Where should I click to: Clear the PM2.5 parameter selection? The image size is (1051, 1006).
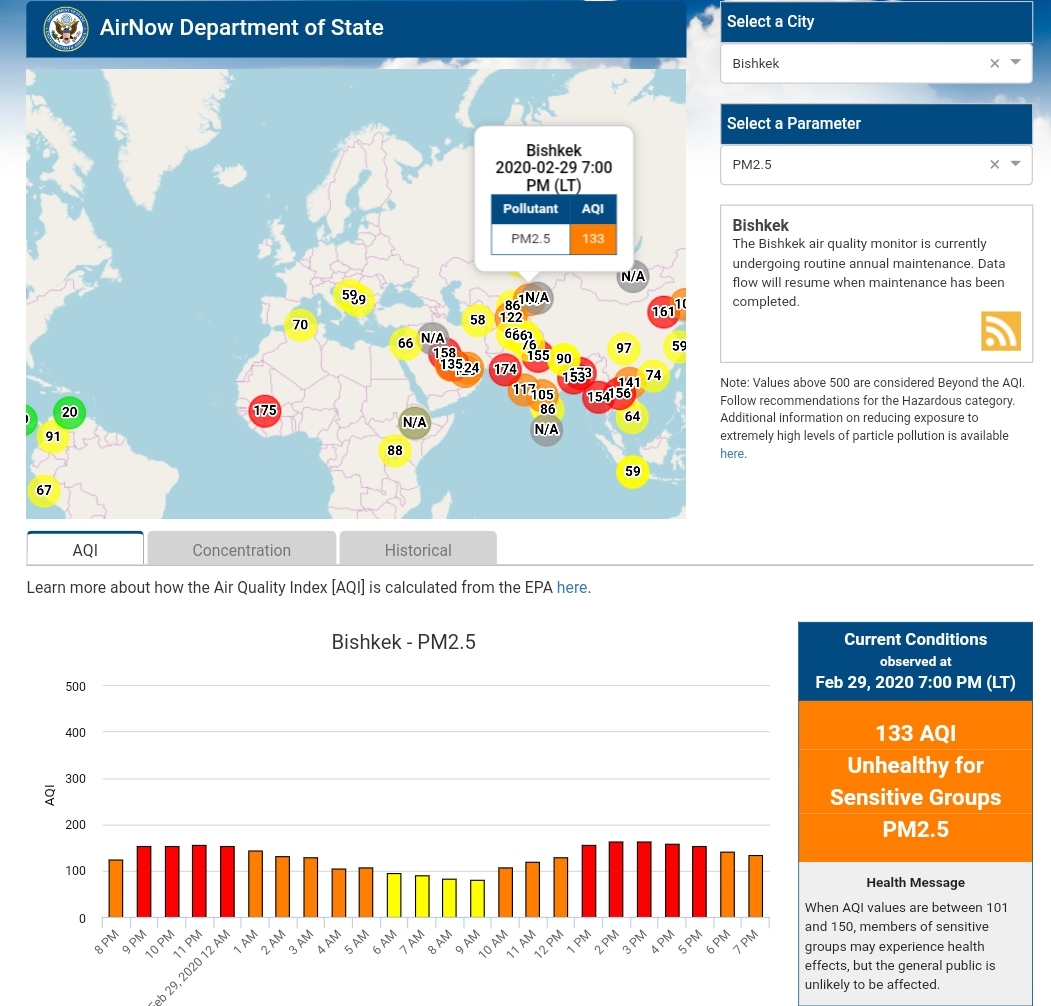click(x=994, y=165)
